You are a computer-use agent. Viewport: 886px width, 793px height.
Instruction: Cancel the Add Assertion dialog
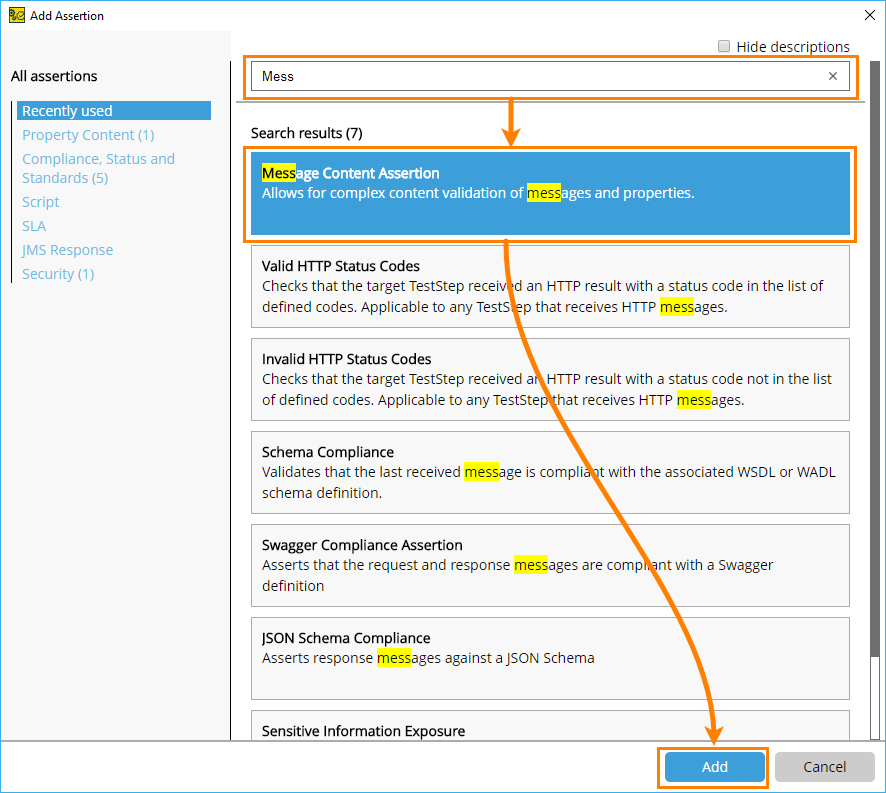pos(824,766)
